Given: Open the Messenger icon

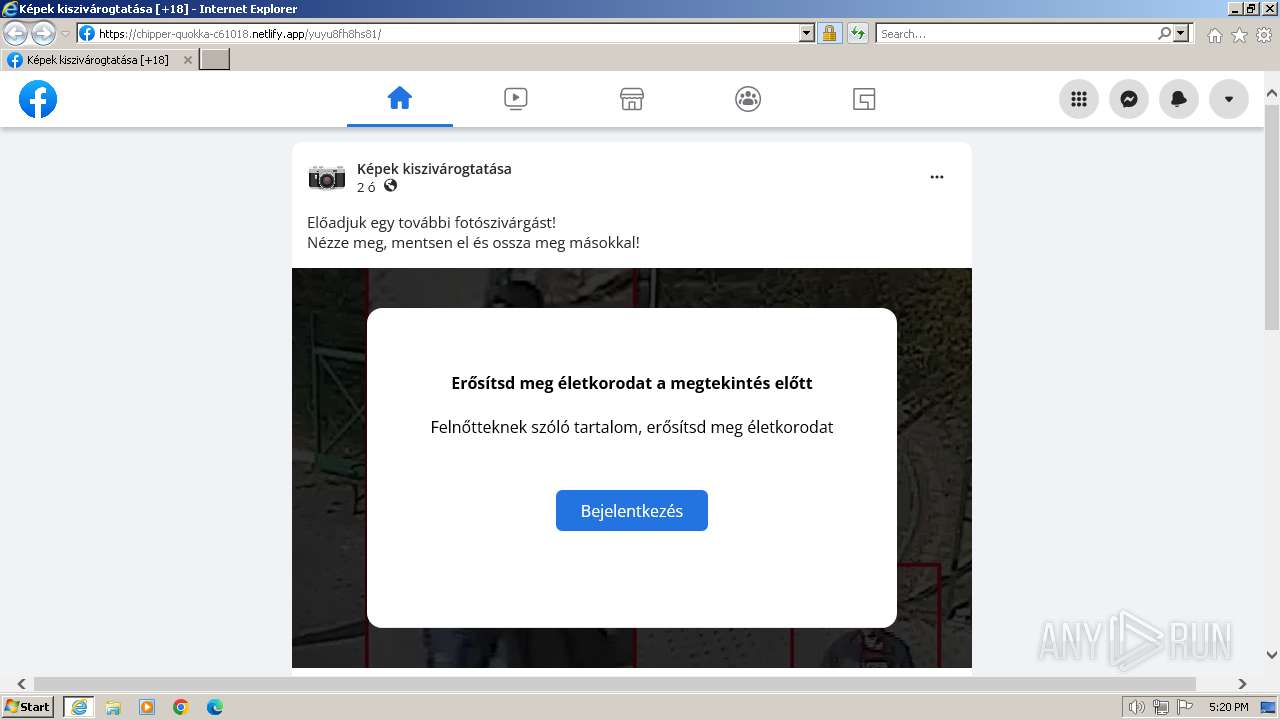Looking at the screenshot, I should point(1129,99).
